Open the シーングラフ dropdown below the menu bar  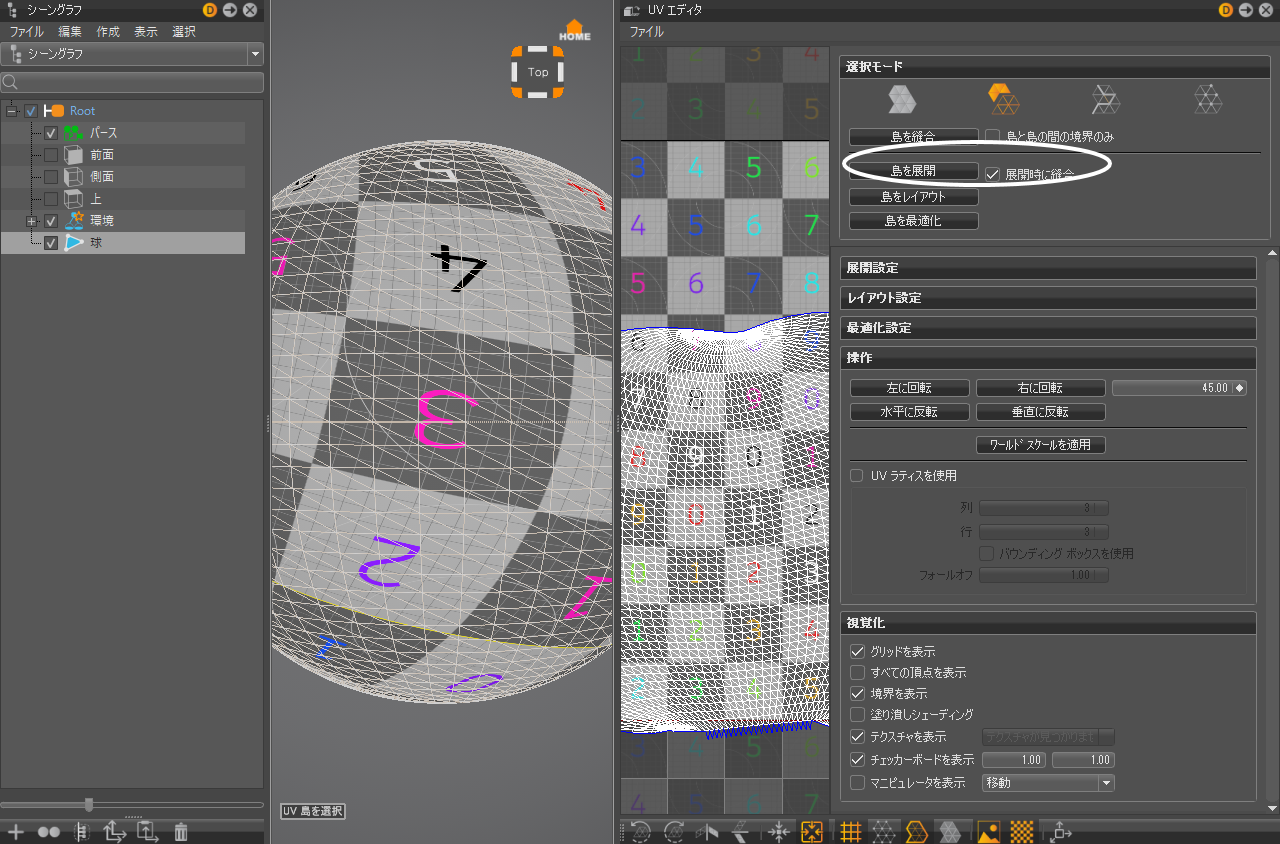[x=133, y=54]
